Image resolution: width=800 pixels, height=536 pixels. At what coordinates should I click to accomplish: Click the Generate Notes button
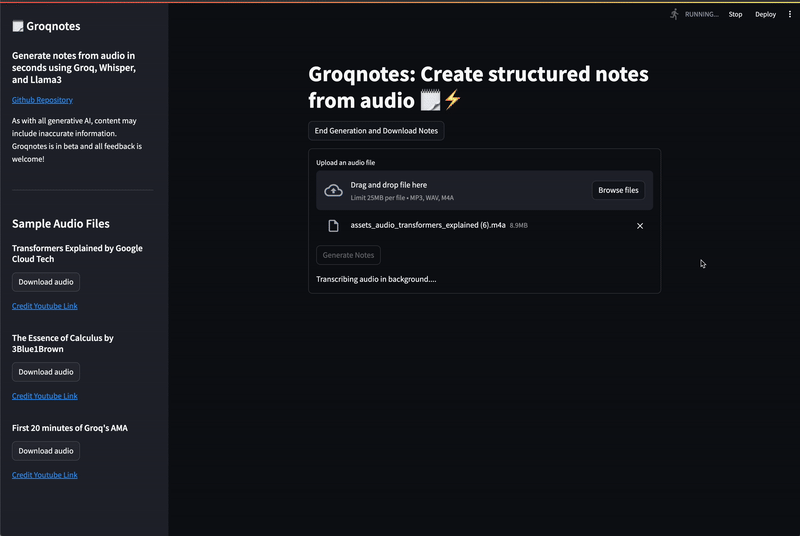point(348,255)
